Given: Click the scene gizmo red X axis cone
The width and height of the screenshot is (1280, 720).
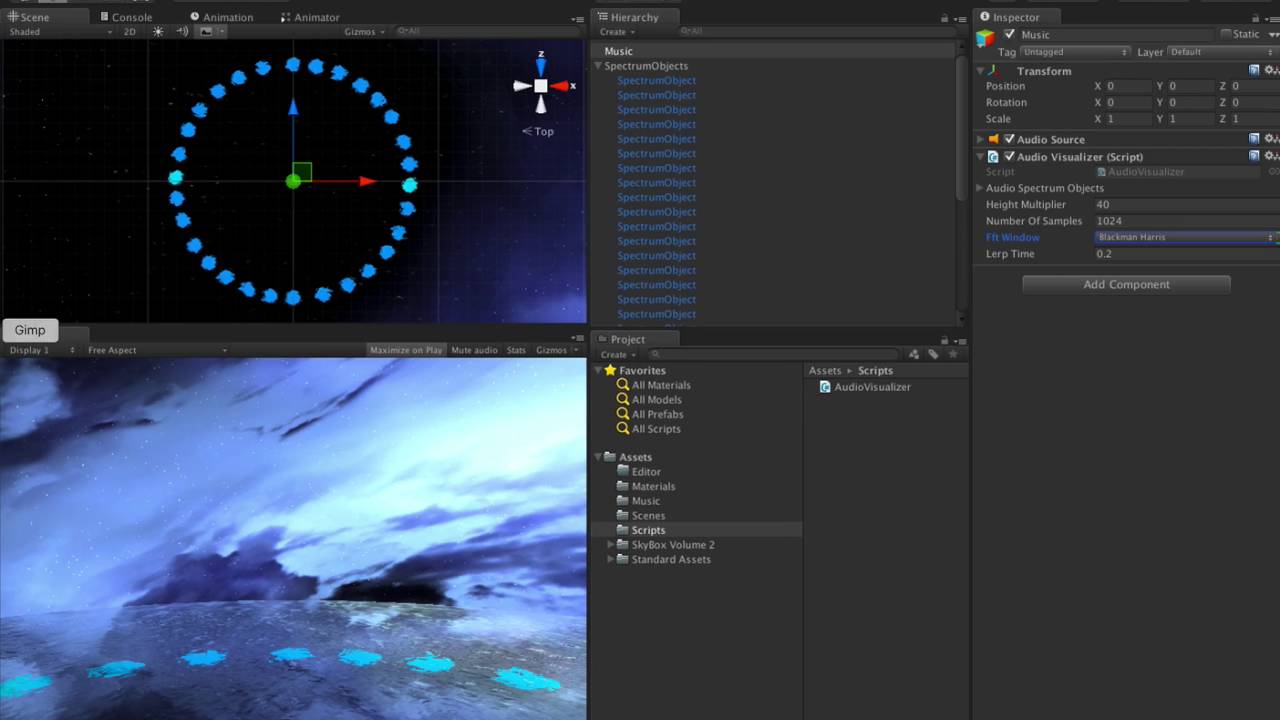Looking at the screenshot, I should (x=560, y=86).
